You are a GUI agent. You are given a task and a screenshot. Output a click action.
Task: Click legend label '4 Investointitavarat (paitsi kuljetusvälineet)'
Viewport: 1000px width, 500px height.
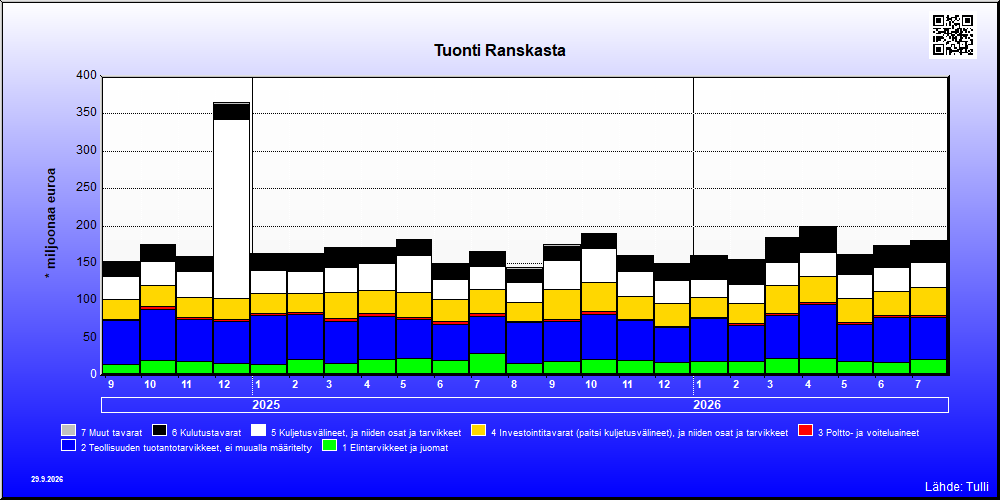coord(640,433)
